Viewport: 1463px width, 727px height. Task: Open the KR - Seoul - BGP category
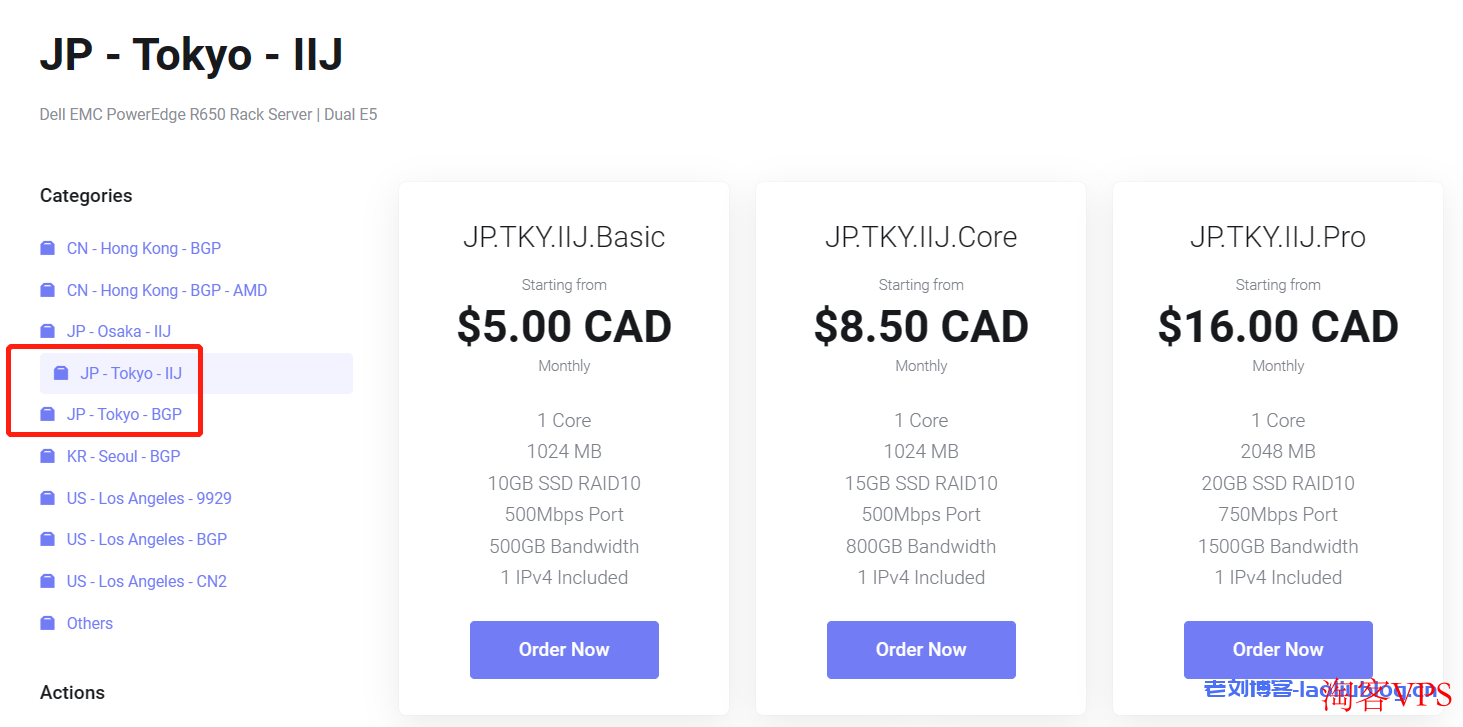pyautogui.click(x=123, y=456)
